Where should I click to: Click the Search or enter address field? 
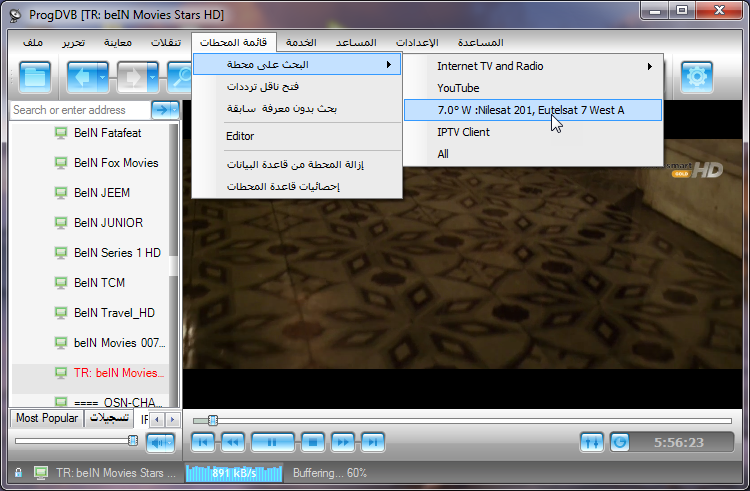click(80, 110)
